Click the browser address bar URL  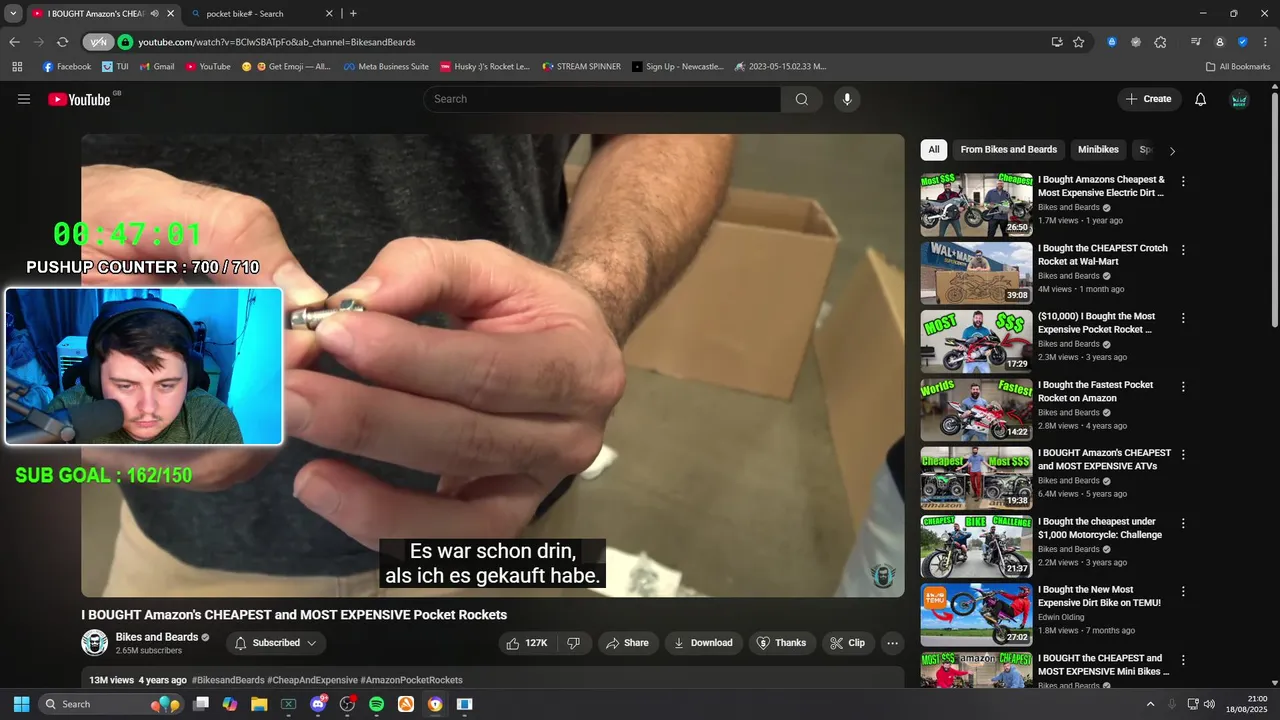click(x=276, y=42)
